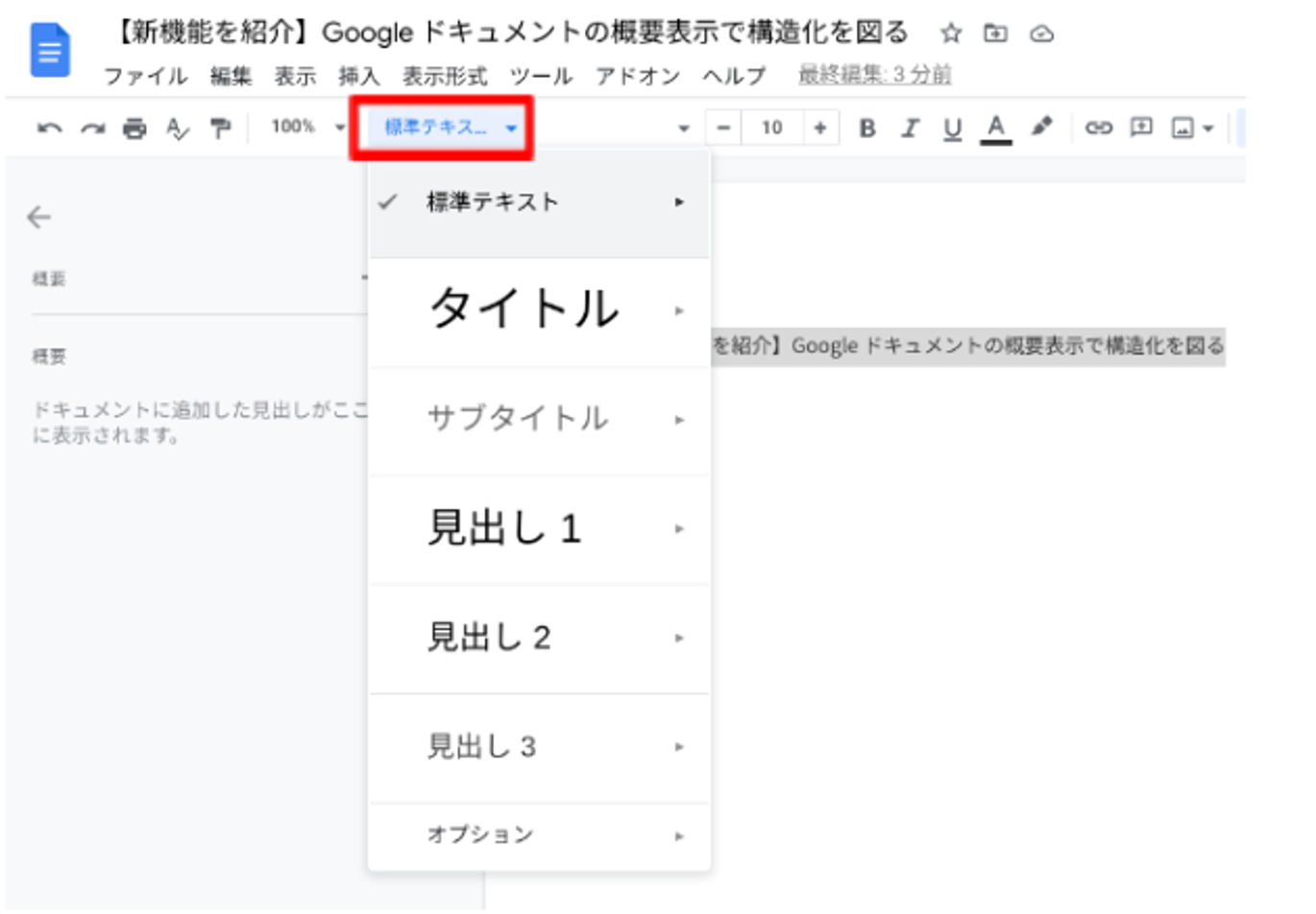Expand the 見出し 2 submenu arrow
Image resolution: width=1316 pixels, height=914 pixels.
679,638
